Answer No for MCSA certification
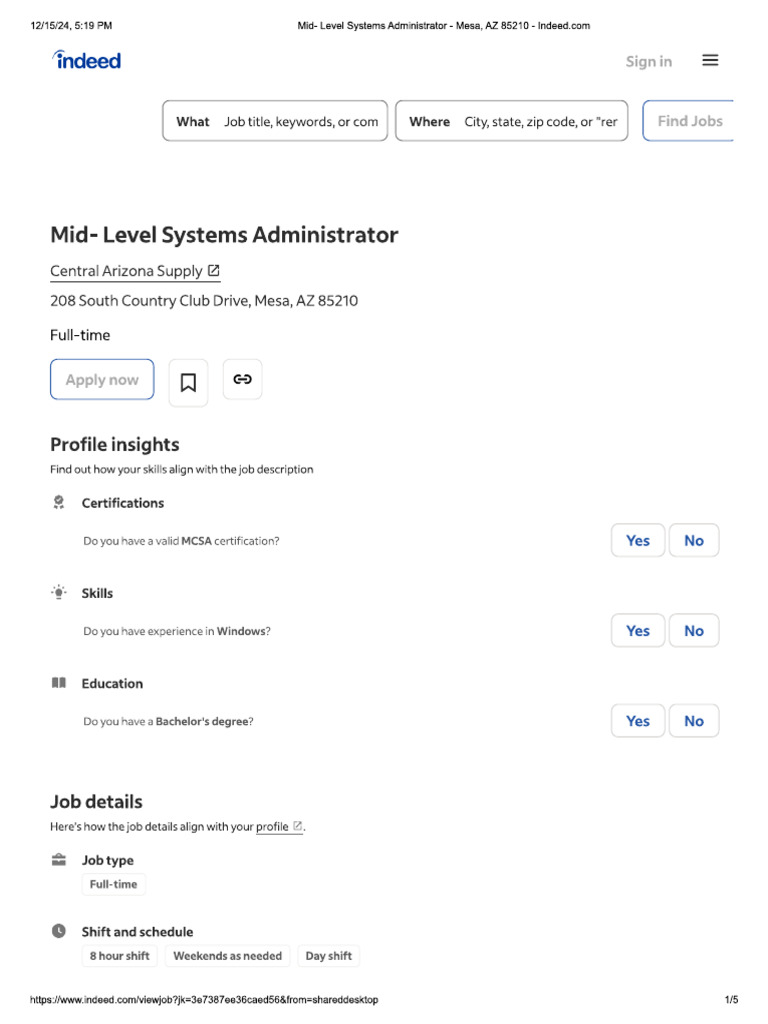Image resolution: width=768 pixels, height=1024 pixels. (693, 540)
